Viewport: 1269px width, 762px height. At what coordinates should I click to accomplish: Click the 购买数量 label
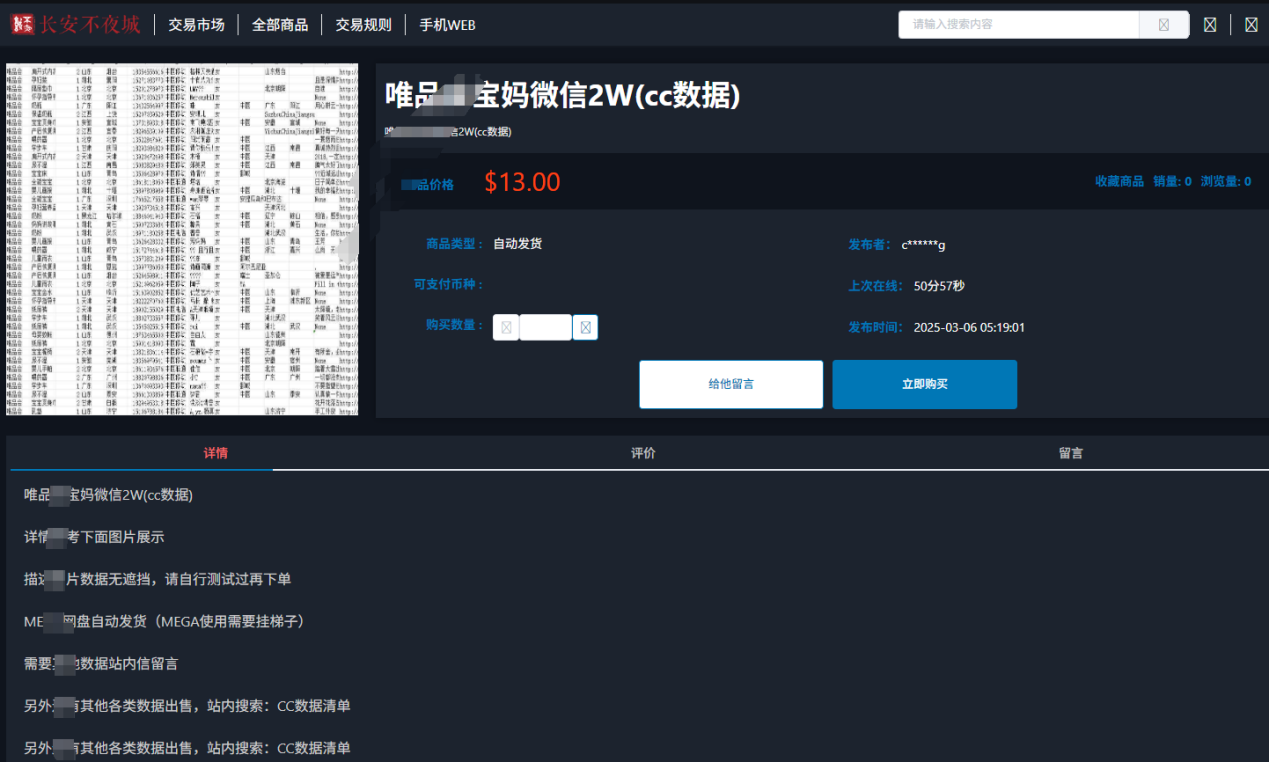(455, 325)
